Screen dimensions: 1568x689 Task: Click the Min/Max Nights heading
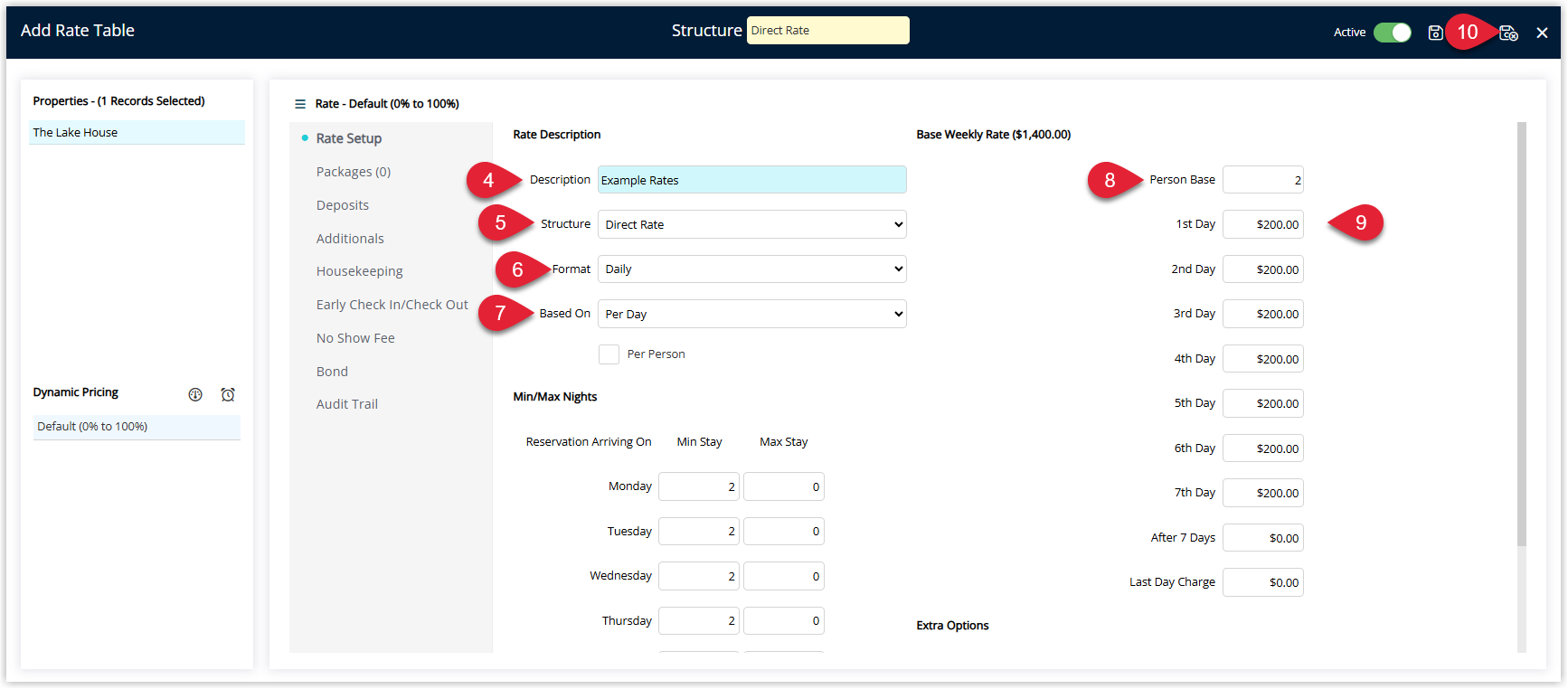[x=555, y=397]
